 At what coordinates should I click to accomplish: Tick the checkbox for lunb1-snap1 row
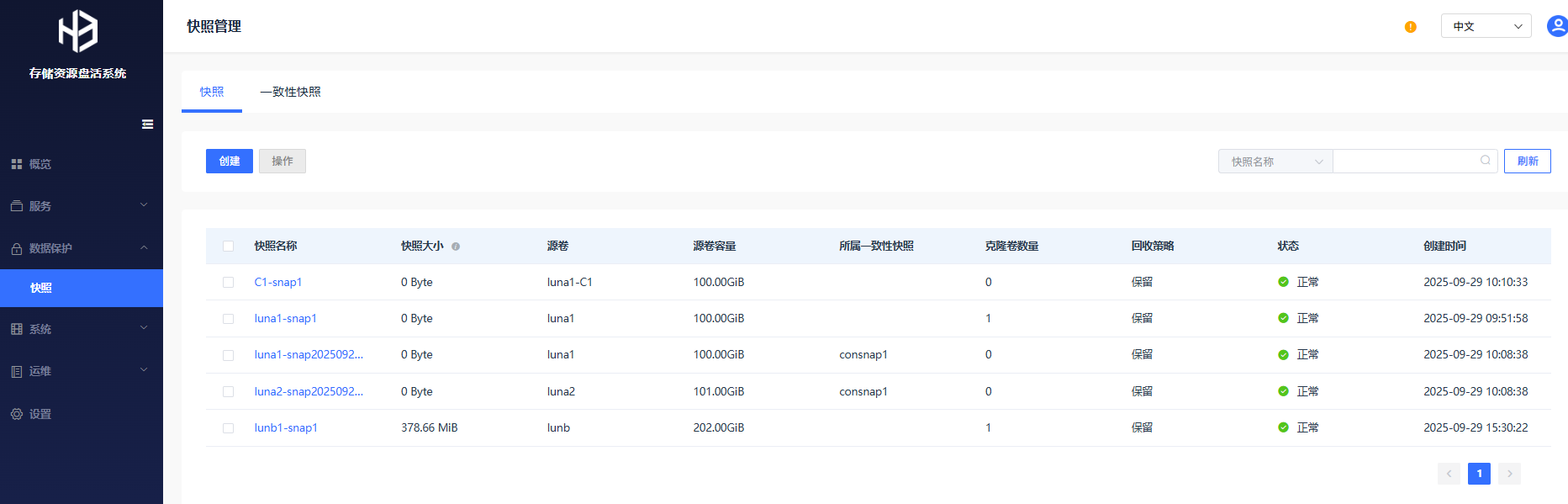228,428
